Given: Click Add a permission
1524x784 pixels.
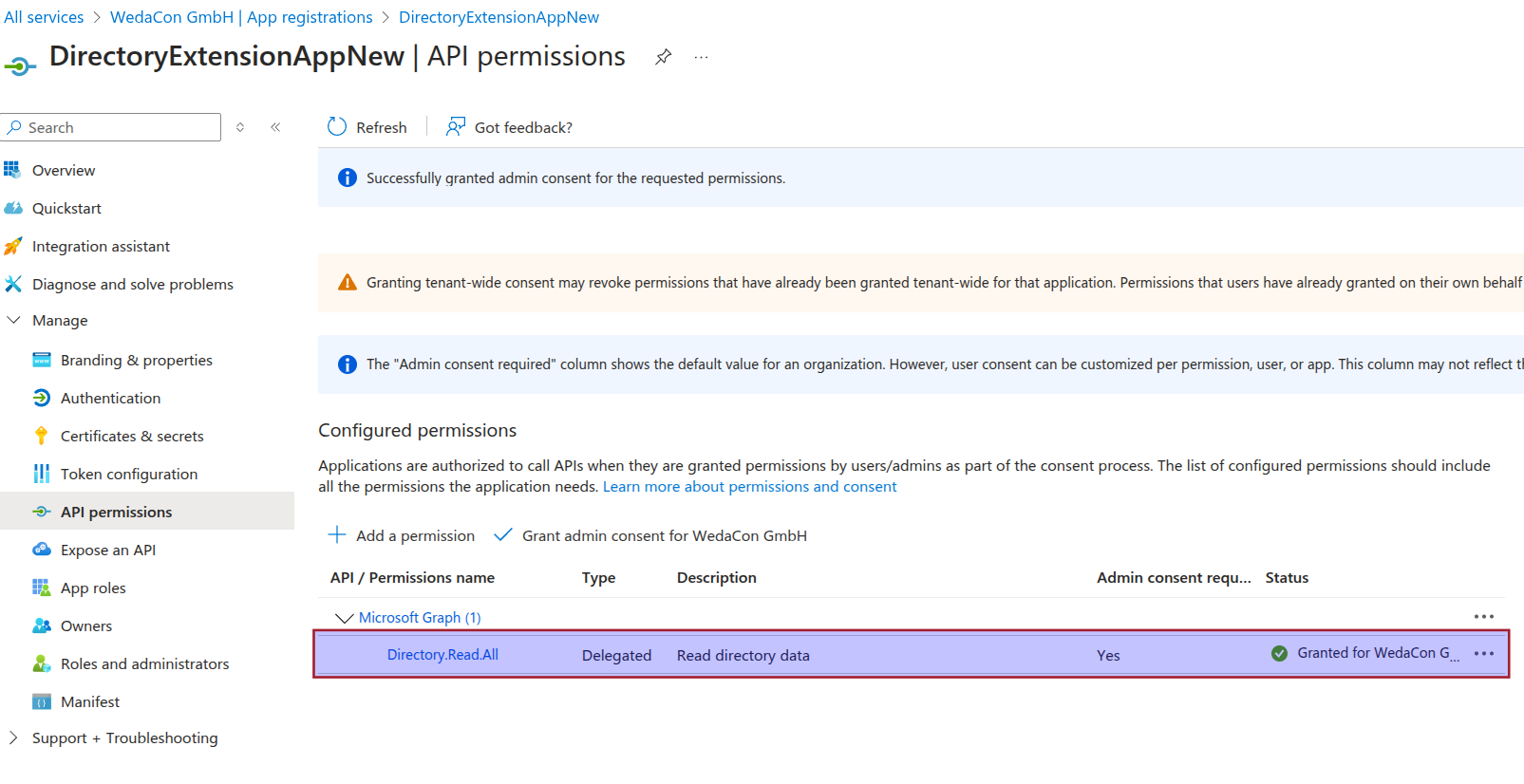Looking at the screenshot, I should pos(401,535).
